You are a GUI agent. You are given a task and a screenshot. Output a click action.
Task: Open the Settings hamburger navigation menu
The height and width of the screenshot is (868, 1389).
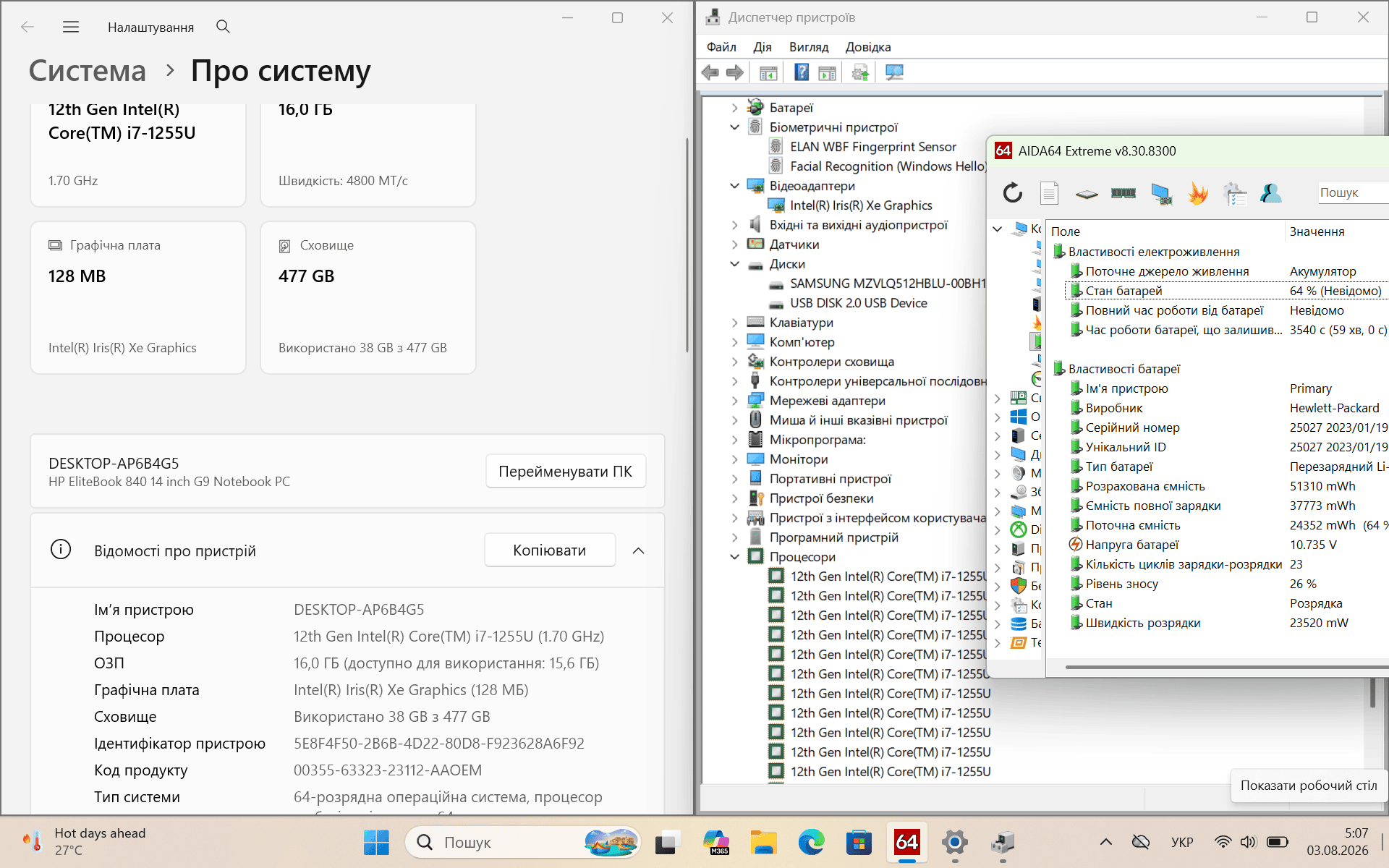click(x=71, y=27)
